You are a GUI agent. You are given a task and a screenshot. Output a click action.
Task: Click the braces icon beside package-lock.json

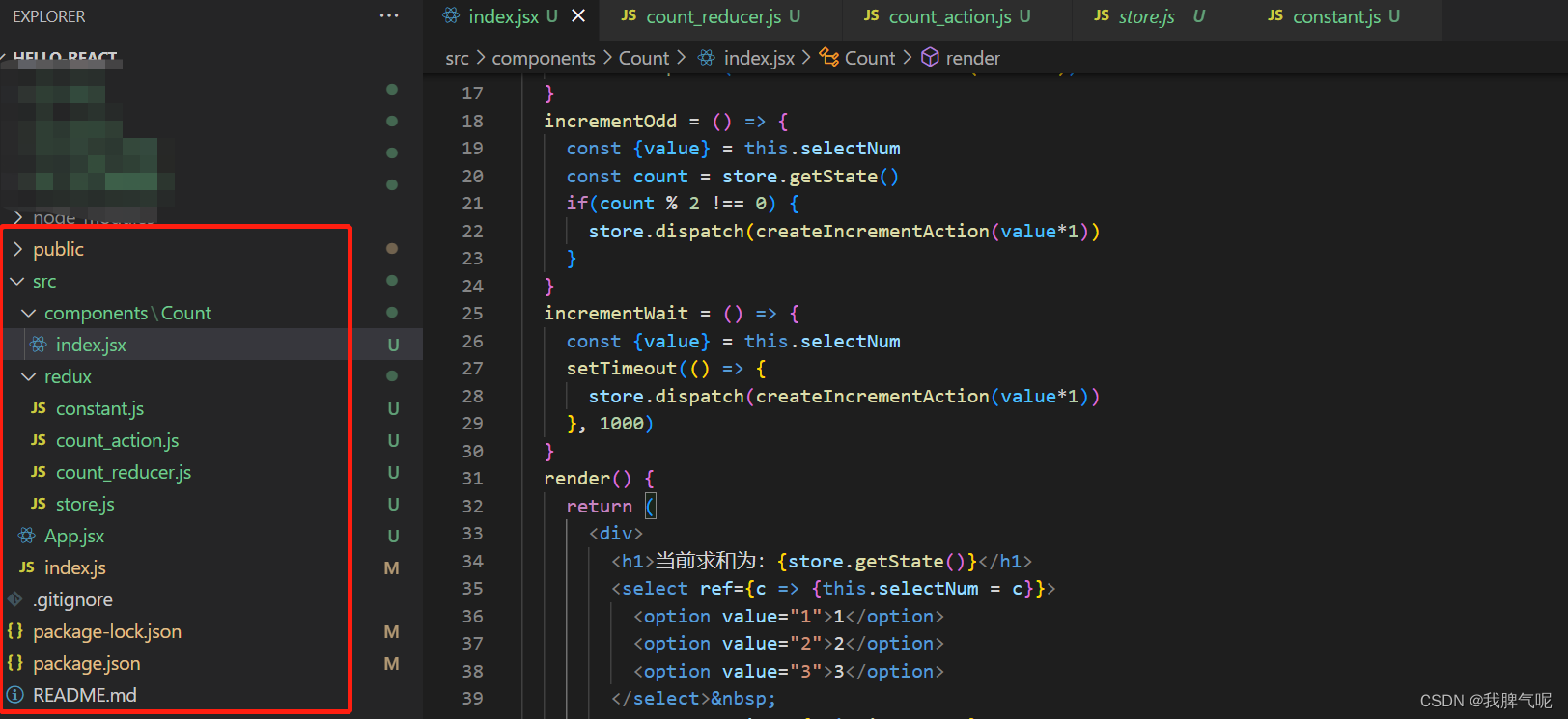point(15,630)
